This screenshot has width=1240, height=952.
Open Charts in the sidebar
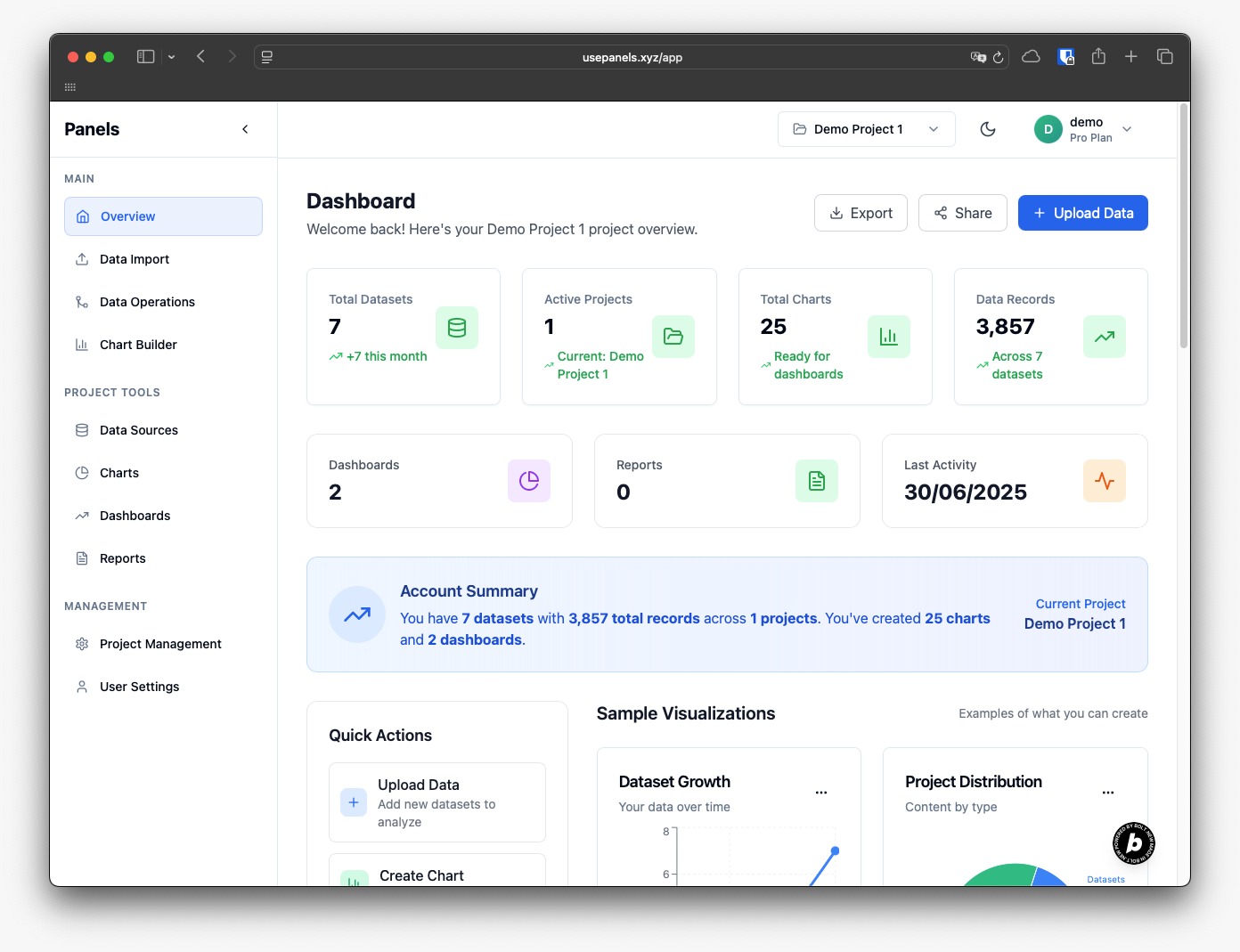coord(163,473)
